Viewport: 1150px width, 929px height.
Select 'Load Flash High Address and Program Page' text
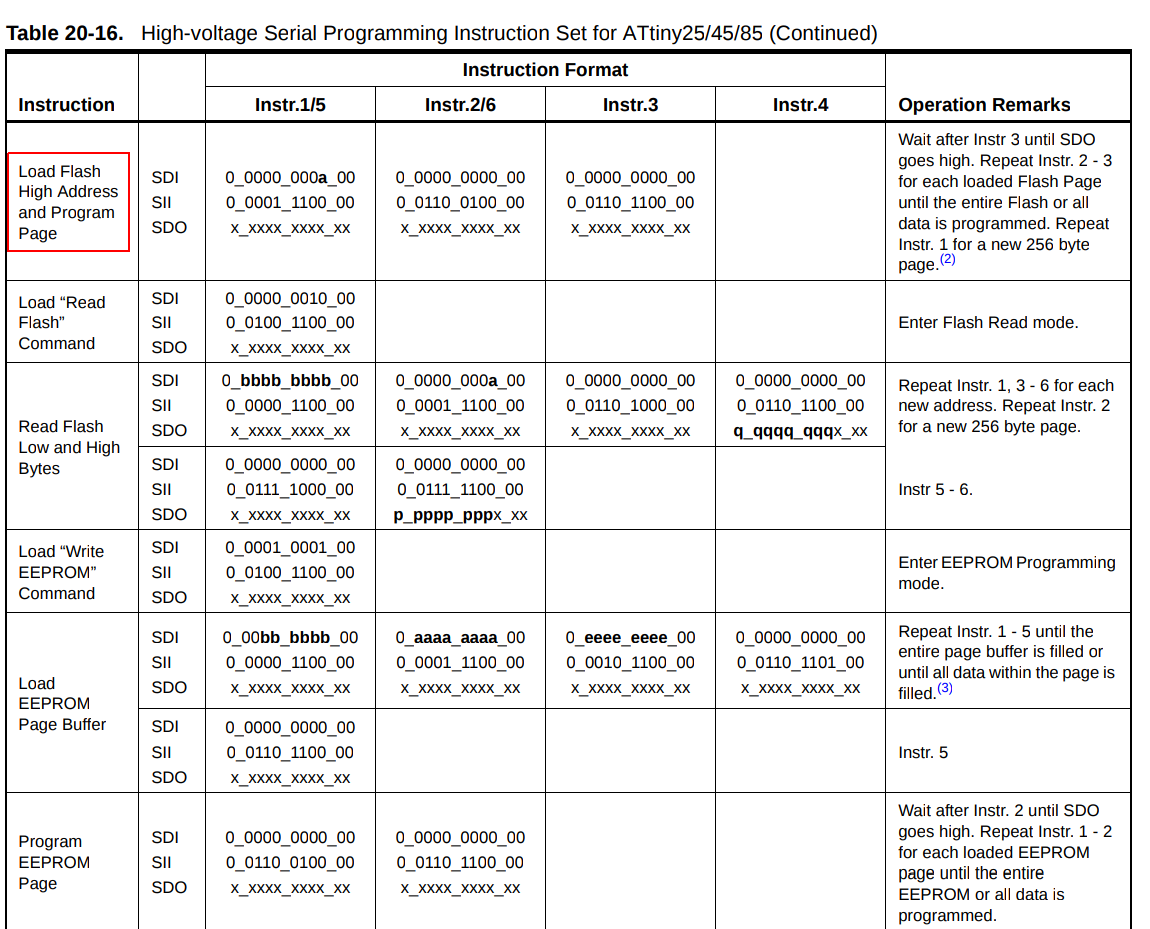[68, 202]
